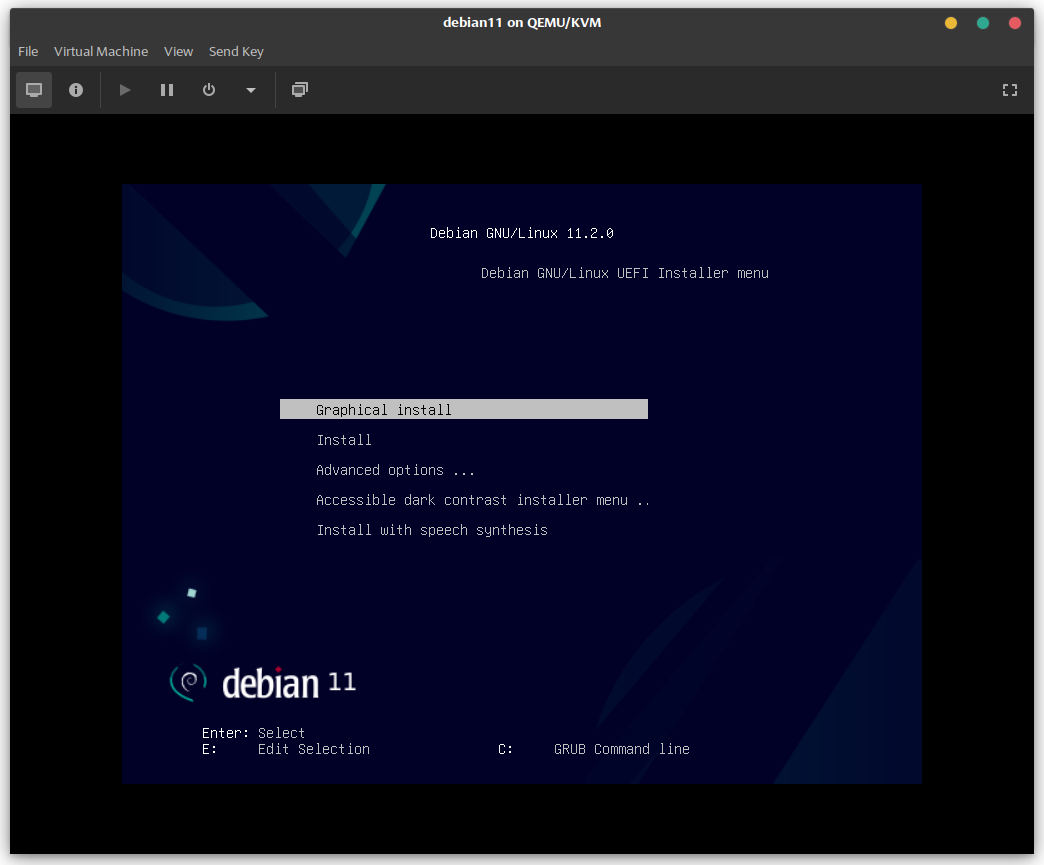Show the graphical console view

coord(34,90)
